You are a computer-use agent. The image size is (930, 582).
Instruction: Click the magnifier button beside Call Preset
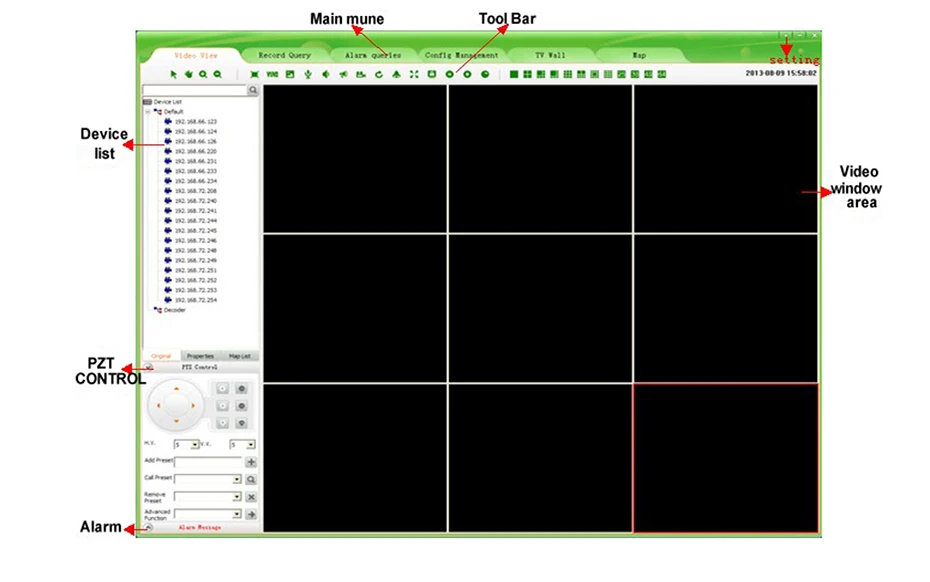(x=251, y=479)
